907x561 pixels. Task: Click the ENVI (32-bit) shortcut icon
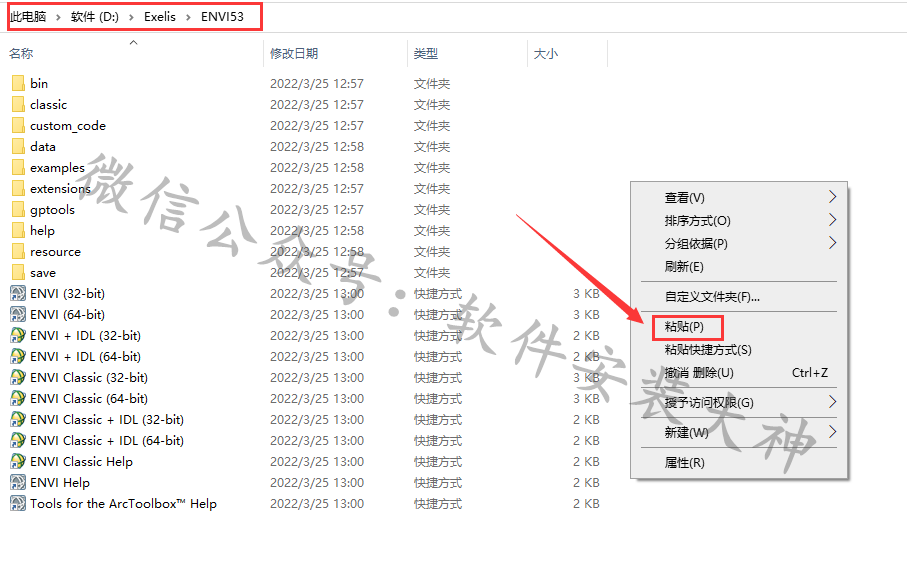point(18,293)
